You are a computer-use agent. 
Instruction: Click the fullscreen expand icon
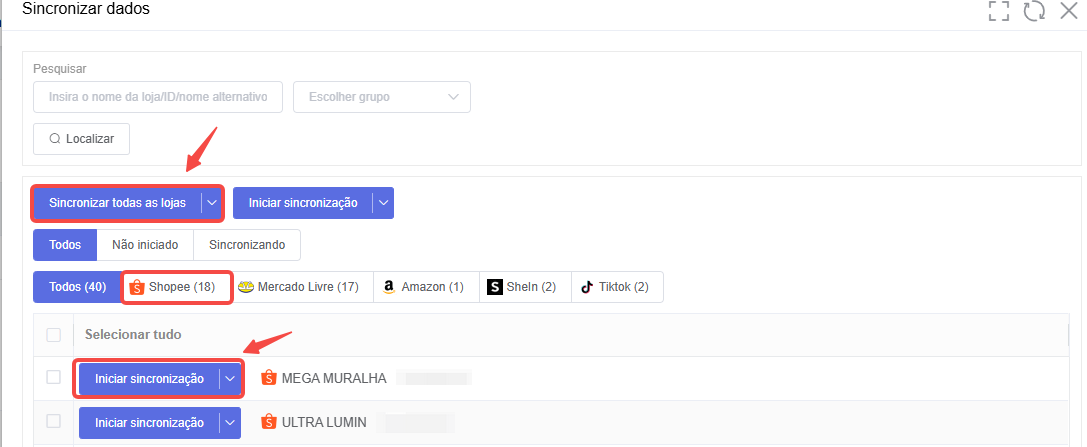pos(998,11)
